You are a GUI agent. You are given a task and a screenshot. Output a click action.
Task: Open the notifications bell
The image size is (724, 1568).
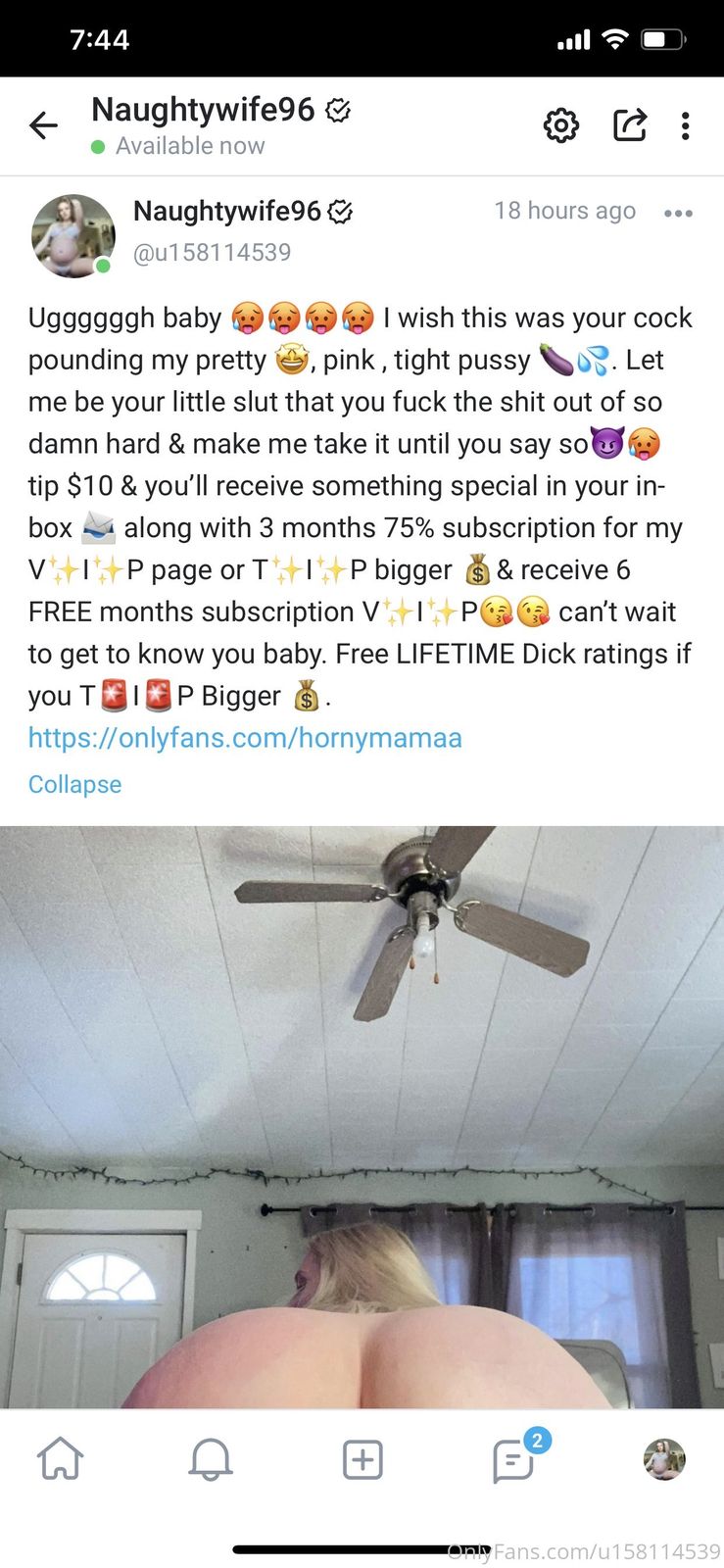(x=211, y=1459)
